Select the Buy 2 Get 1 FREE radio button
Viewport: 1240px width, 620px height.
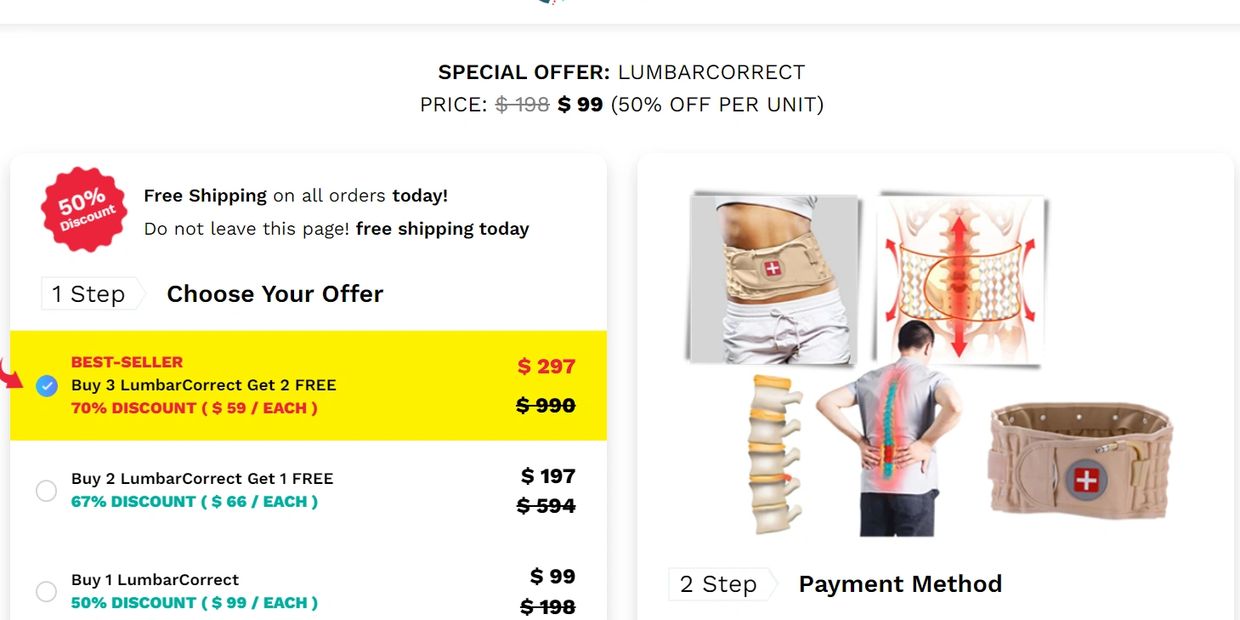46,490
